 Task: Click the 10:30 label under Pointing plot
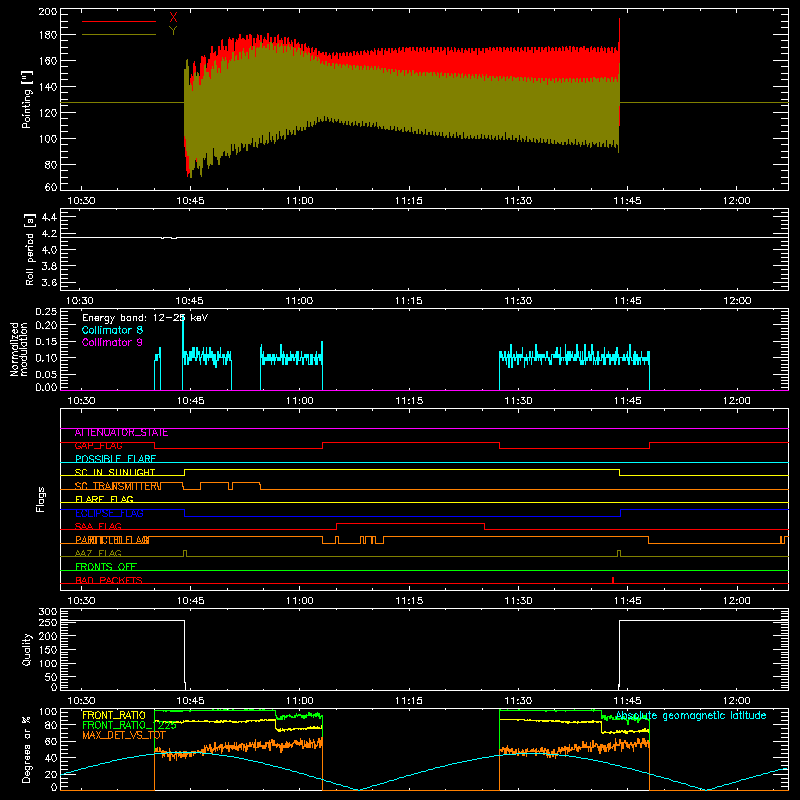tap(81, 201)
